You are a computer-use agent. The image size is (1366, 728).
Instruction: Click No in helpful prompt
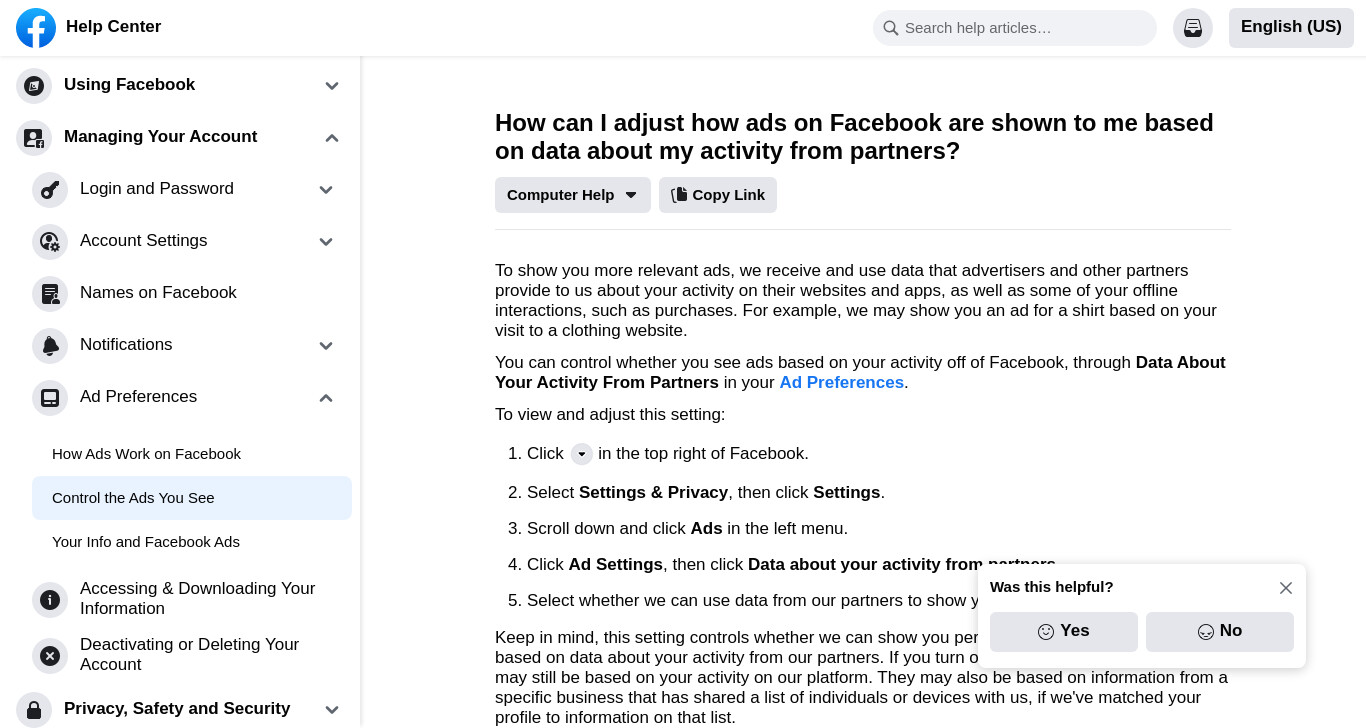click(1220, 632)
